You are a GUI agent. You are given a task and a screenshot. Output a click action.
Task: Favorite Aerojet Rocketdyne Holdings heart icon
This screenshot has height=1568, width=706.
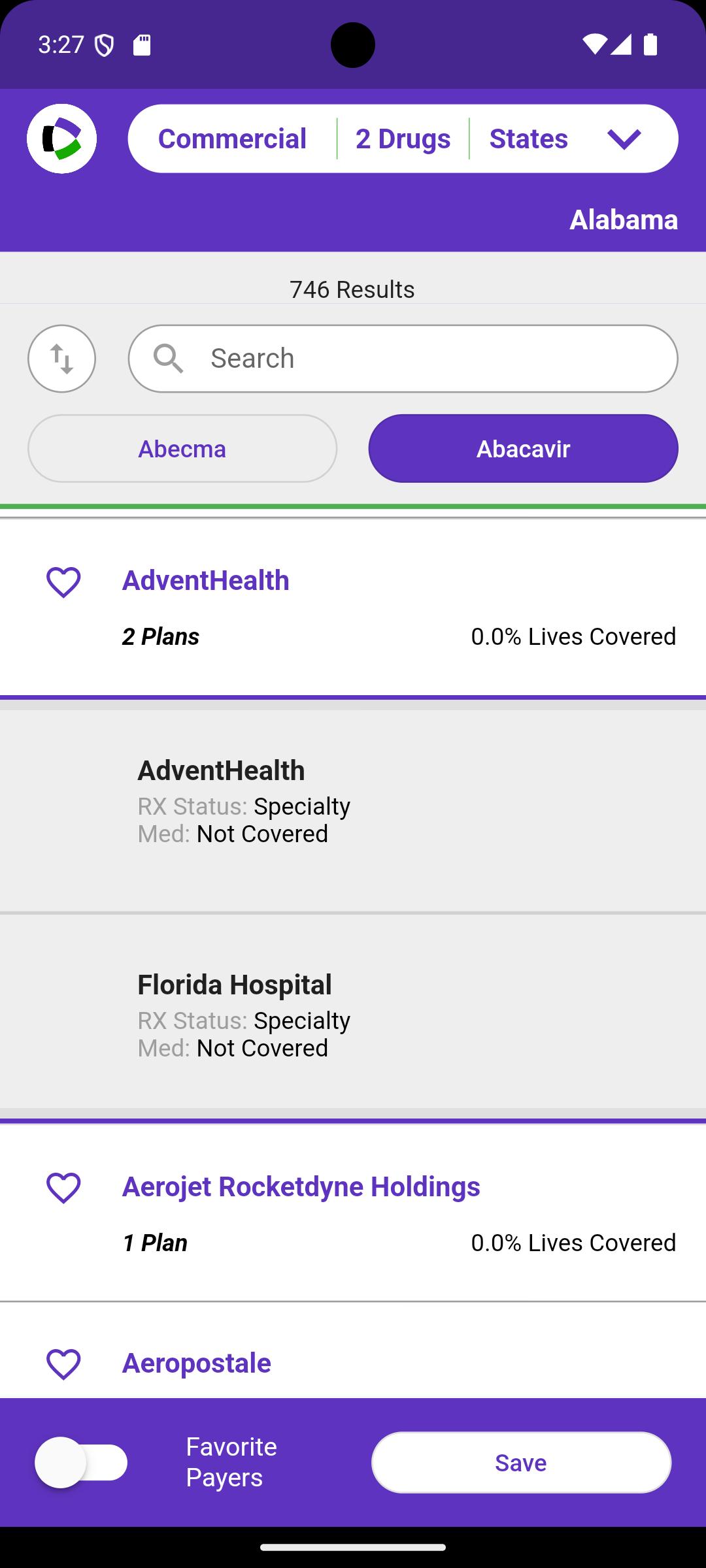(x=63, y=1187)
